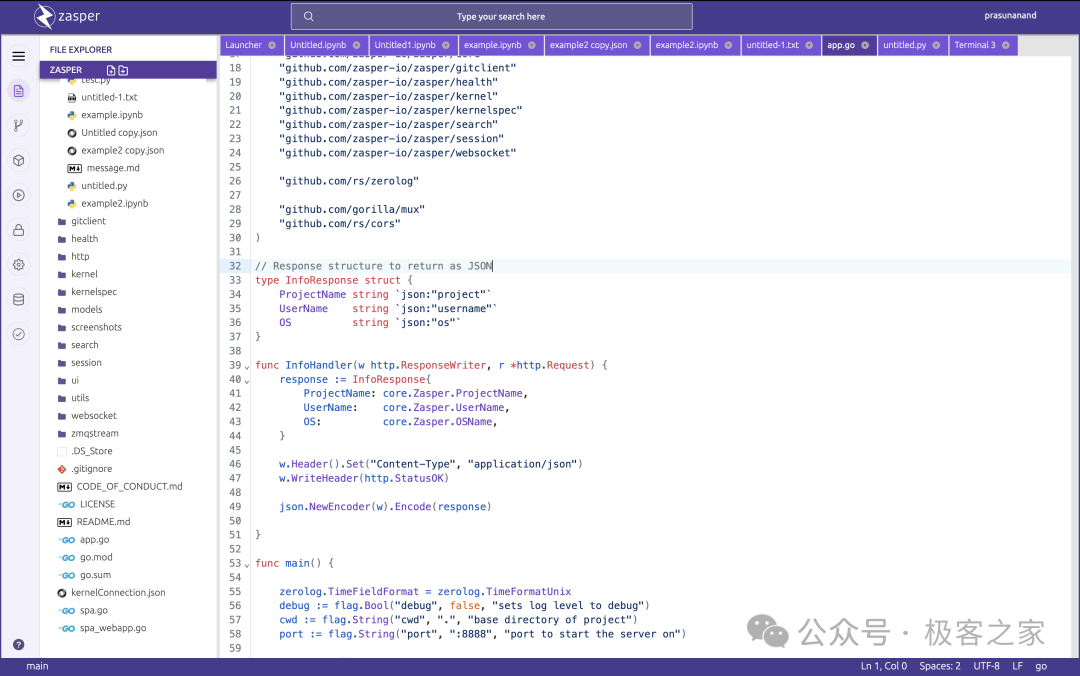
Task: Open the checkmark circle sidebar icon
Action: pyautogui.click(x=19, y=334)
